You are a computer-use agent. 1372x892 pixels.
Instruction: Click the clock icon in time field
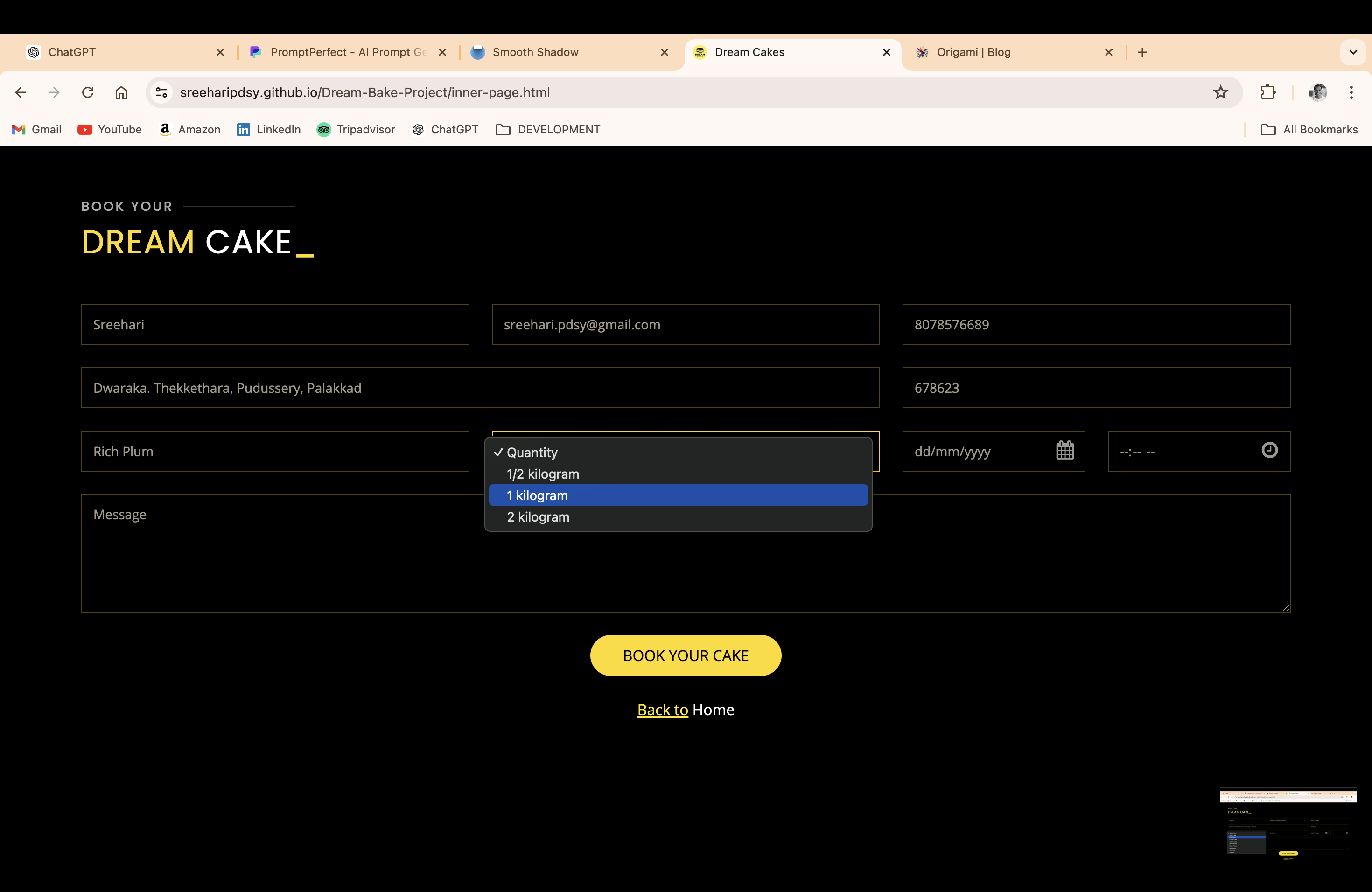1269,450
